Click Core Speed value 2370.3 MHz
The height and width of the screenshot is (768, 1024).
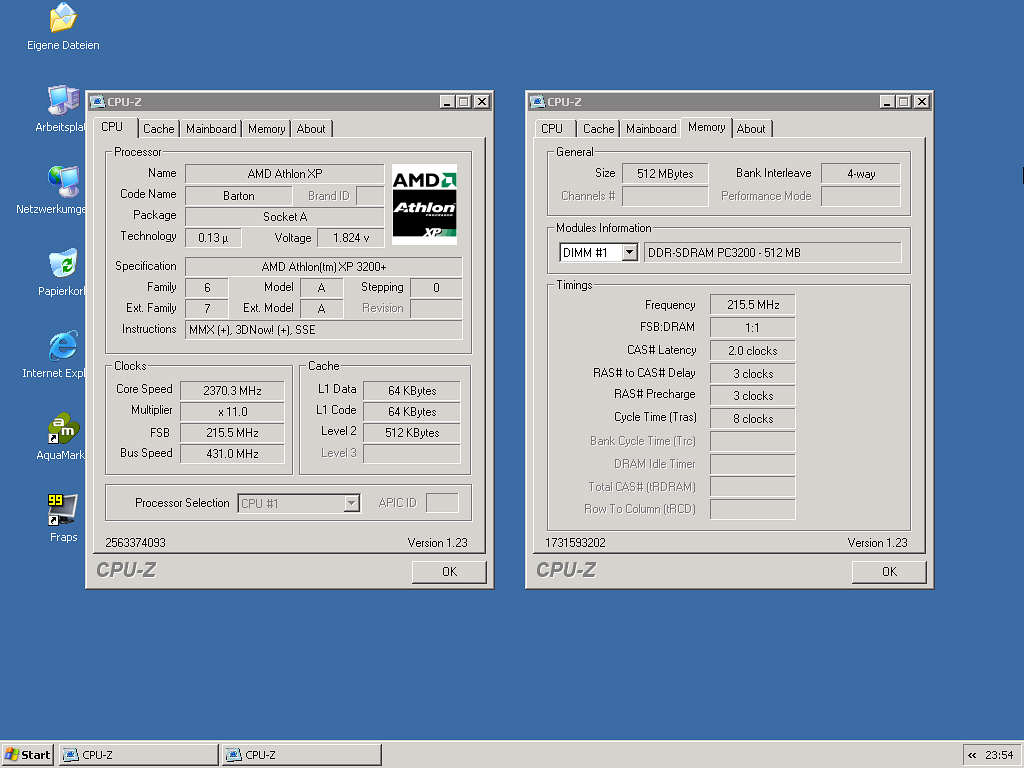[x=232, y=391]
